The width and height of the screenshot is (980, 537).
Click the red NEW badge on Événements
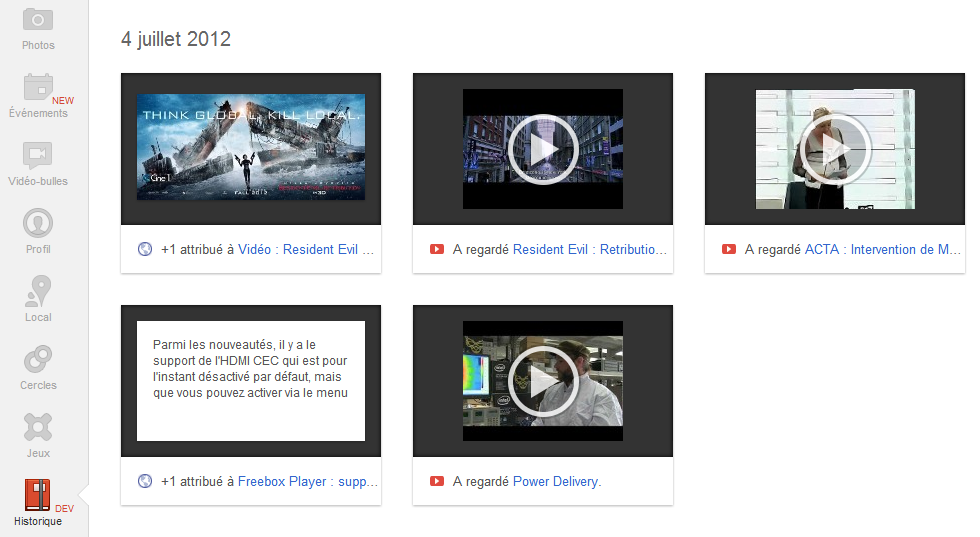coord(62,100)
